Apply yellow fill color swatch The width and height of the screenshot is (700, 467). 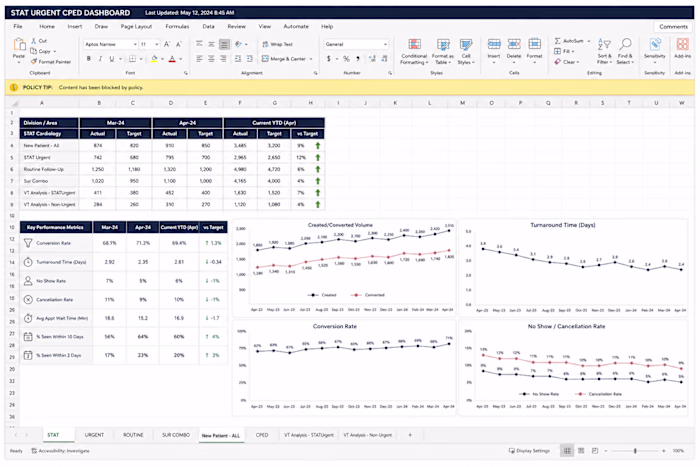click(x=154, y=59)
